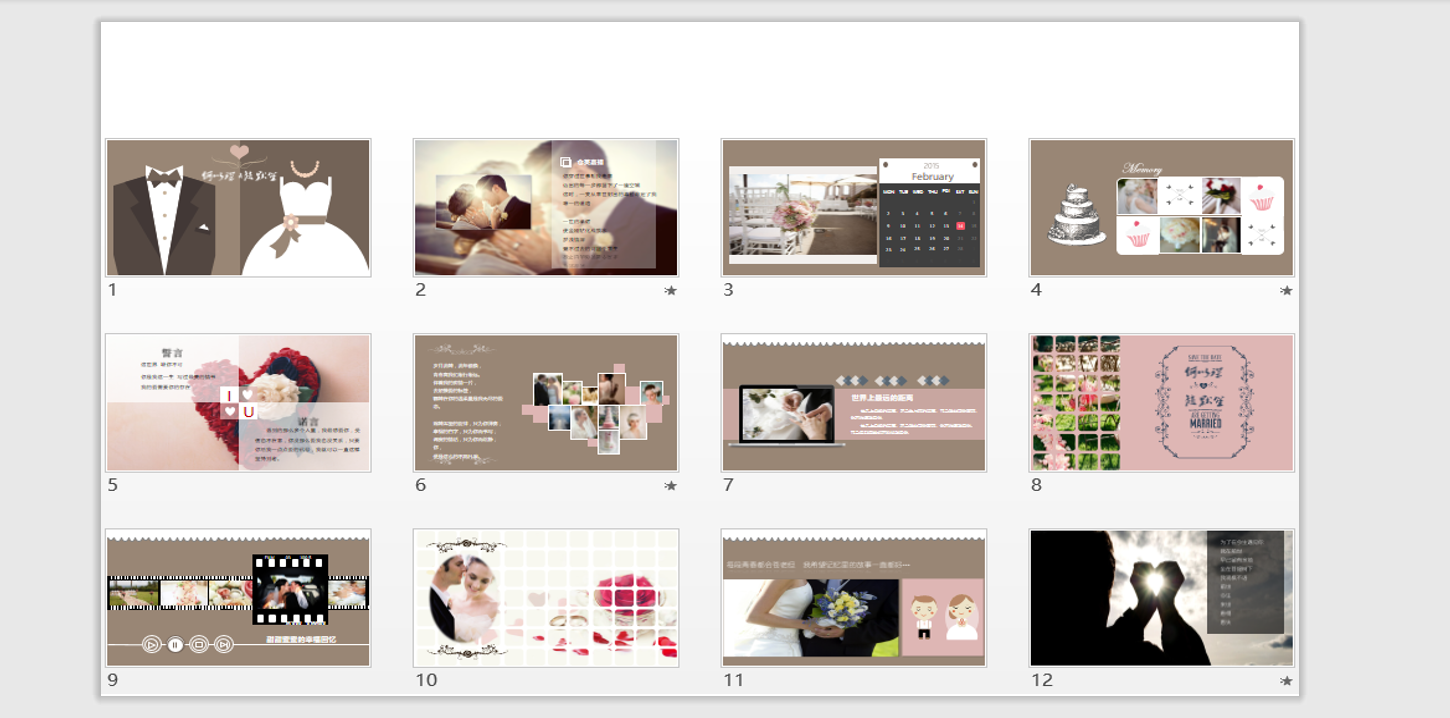Image resolution: width=1450 pixels, height=718 pixels.
Task: Click the animation star under slide 6
Action: click(x=671, y=486)
